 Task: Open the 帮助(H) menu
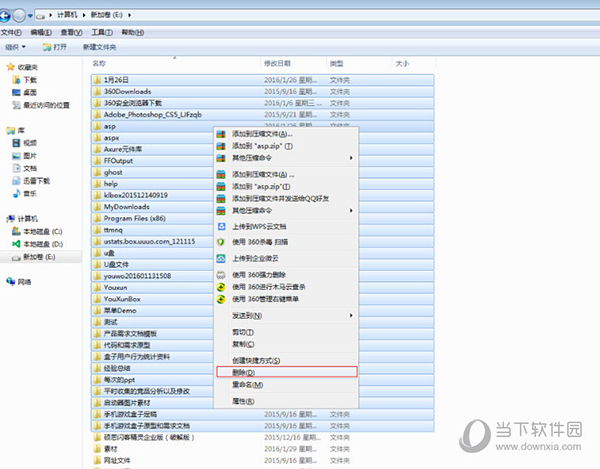click(x=133, y=33)
